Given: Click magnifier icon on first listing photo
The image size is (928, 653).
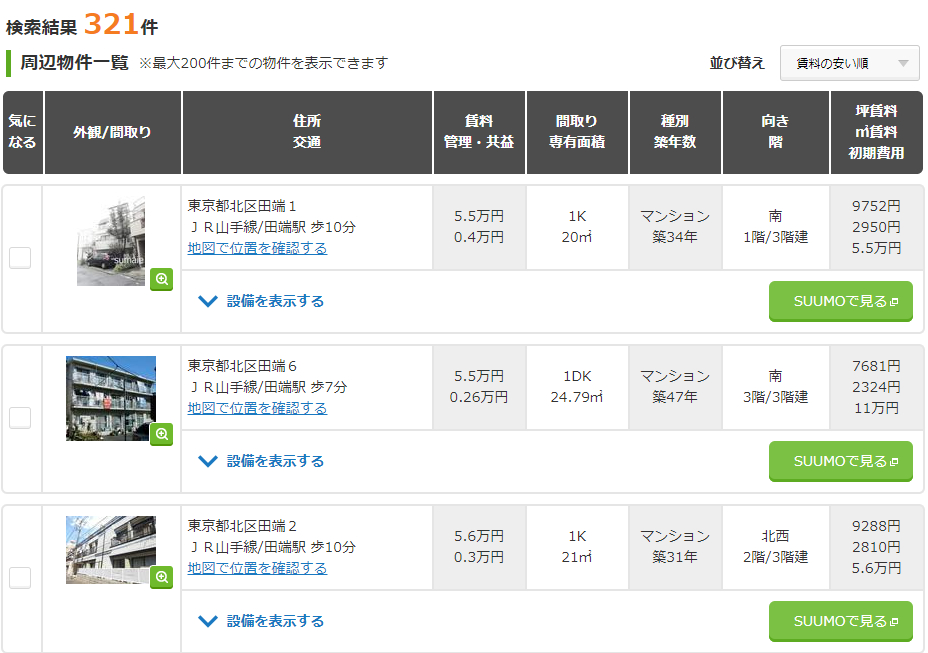Looking at the screenshot, I should click(x=162, y=280).
